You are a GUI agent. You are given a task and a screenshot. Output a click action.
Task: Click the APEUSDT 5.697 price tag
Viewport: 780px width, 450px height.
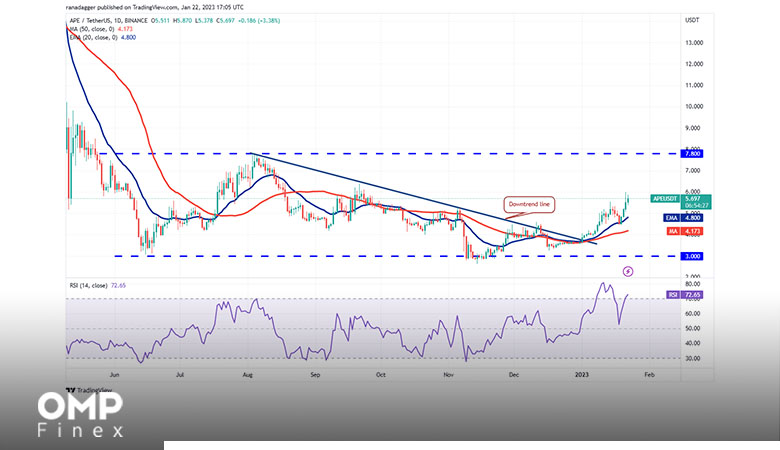point(681,201)
